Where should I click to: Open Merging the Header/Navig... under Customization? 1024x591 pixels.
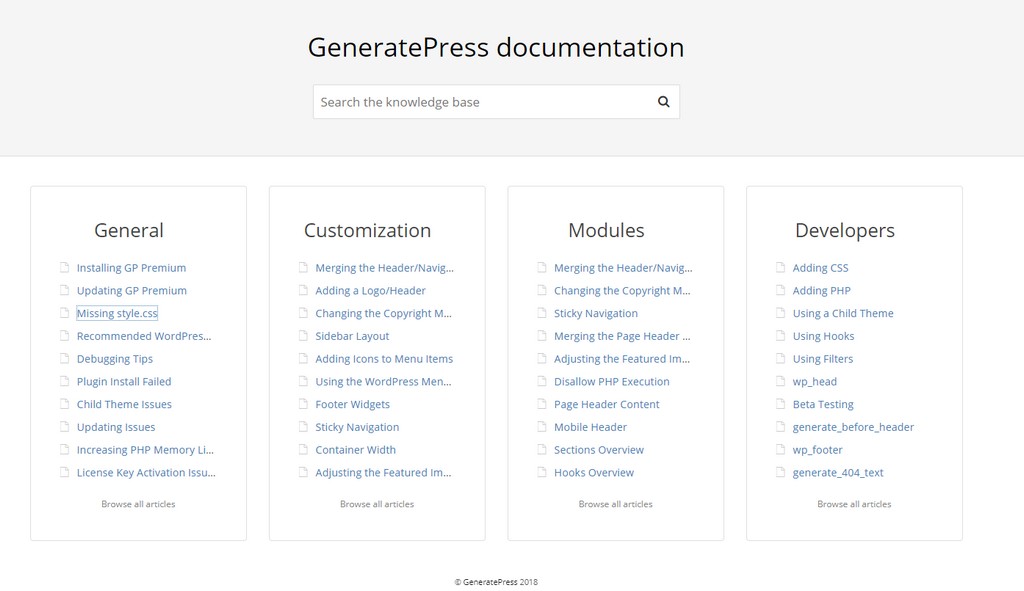tap(385, 268)
